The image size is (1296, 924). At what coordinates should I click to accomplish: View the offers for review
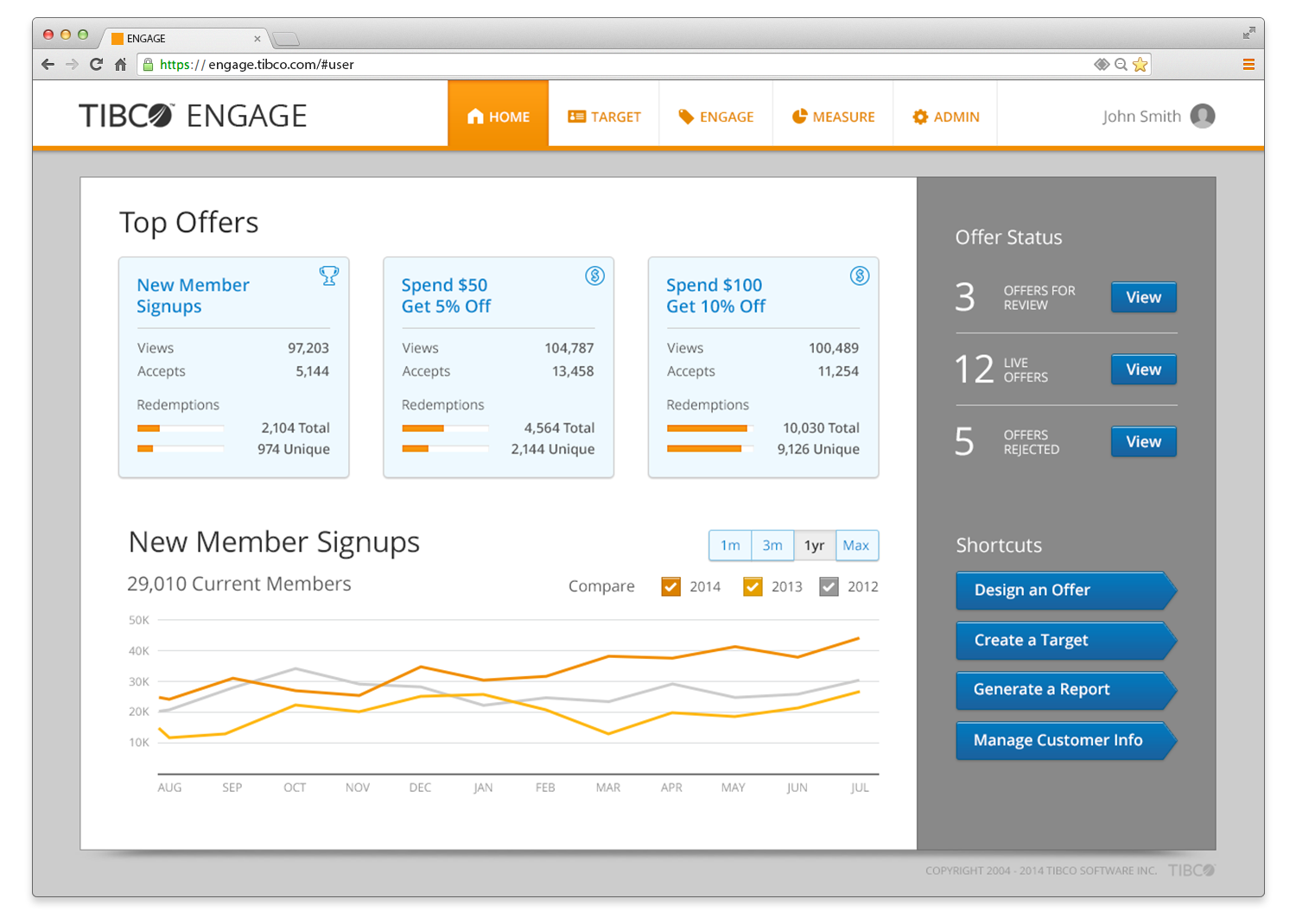coord(1143,297)
